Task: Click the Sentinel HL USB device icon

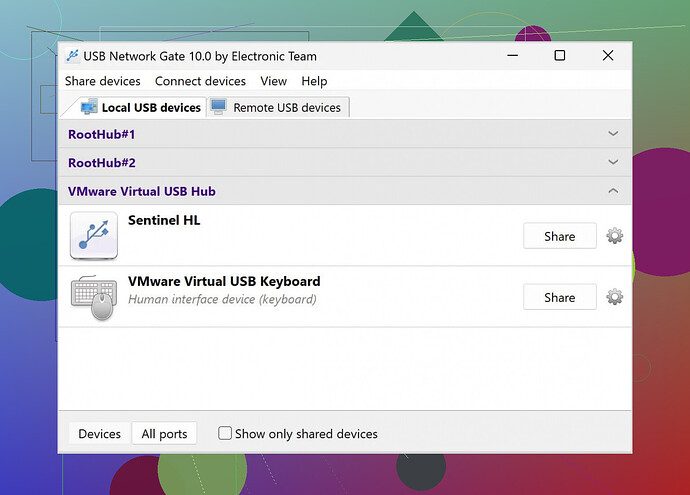Action: [94, 235]
